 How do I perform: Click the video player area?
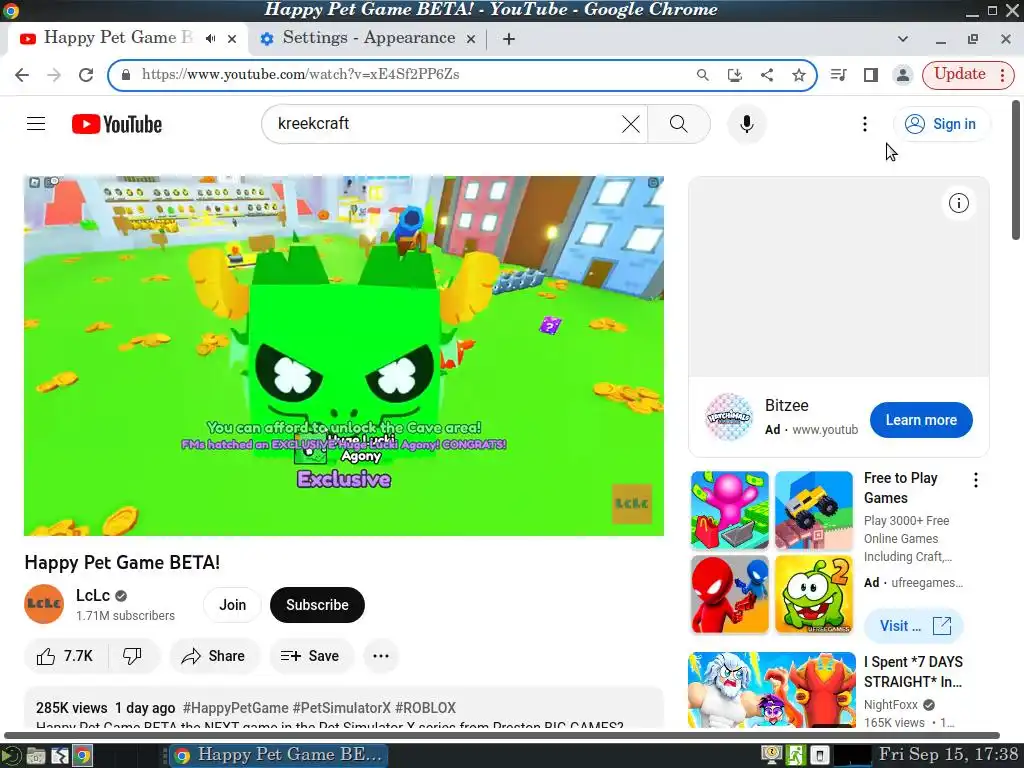(x=344, y=355)
